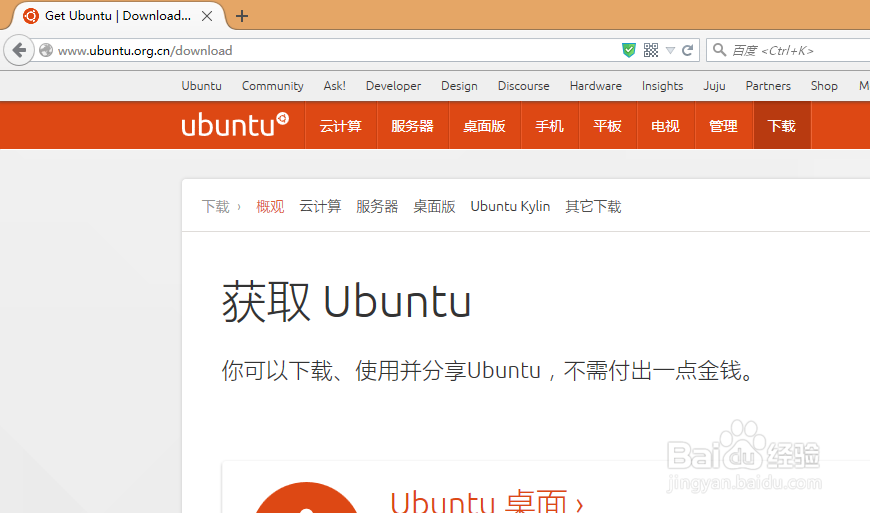The height and width of the screenshot is (513, 870).
Task: Open the Developer link
Action: click(x=393, y=86)
